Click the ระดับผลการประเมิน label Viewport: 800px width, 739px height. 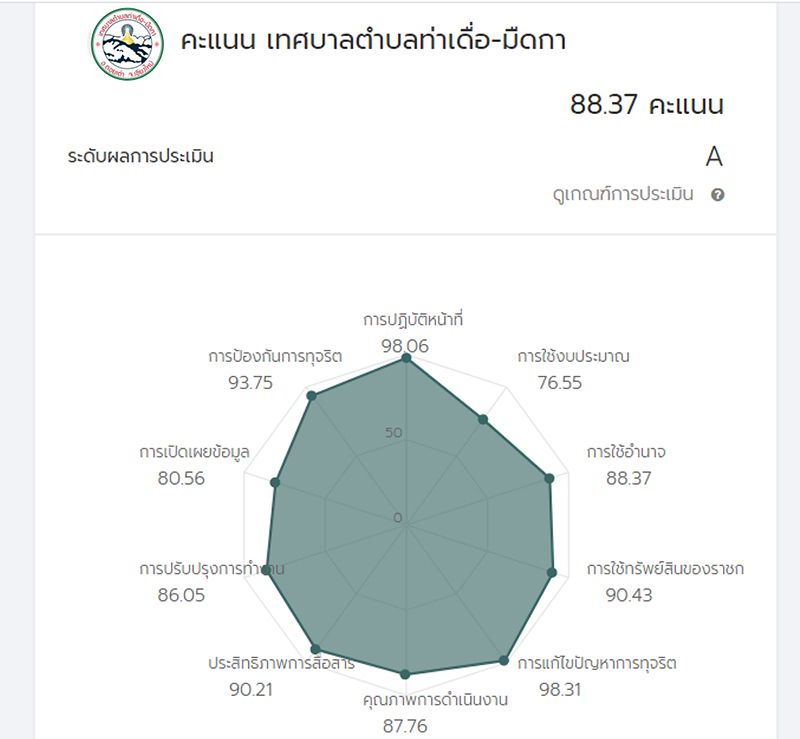coord(140,156)
